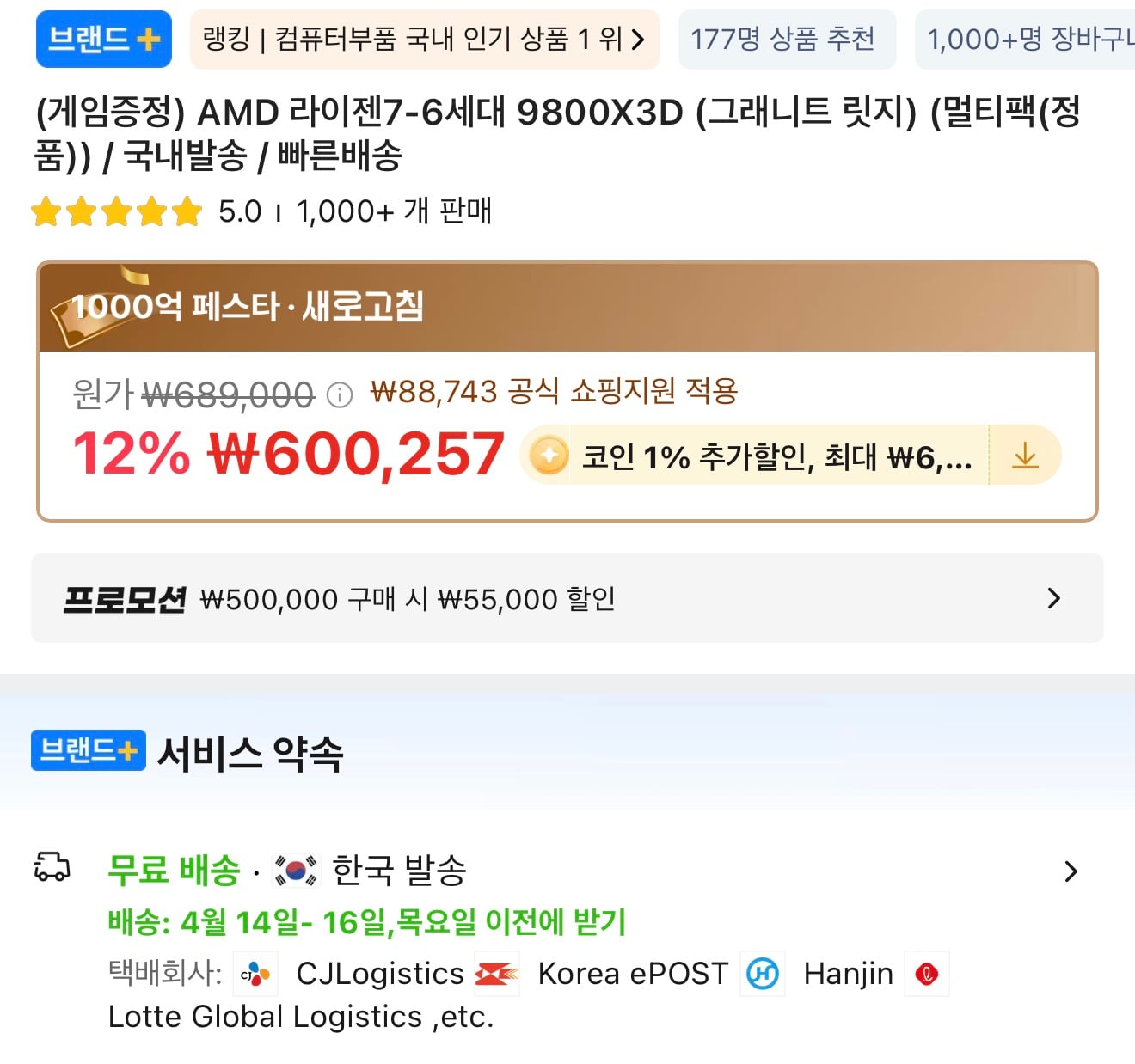Tap the info icon beside the original price
Viewport: 1135px width, 1064px height.
pyautogui.click(x=341, y=394)
